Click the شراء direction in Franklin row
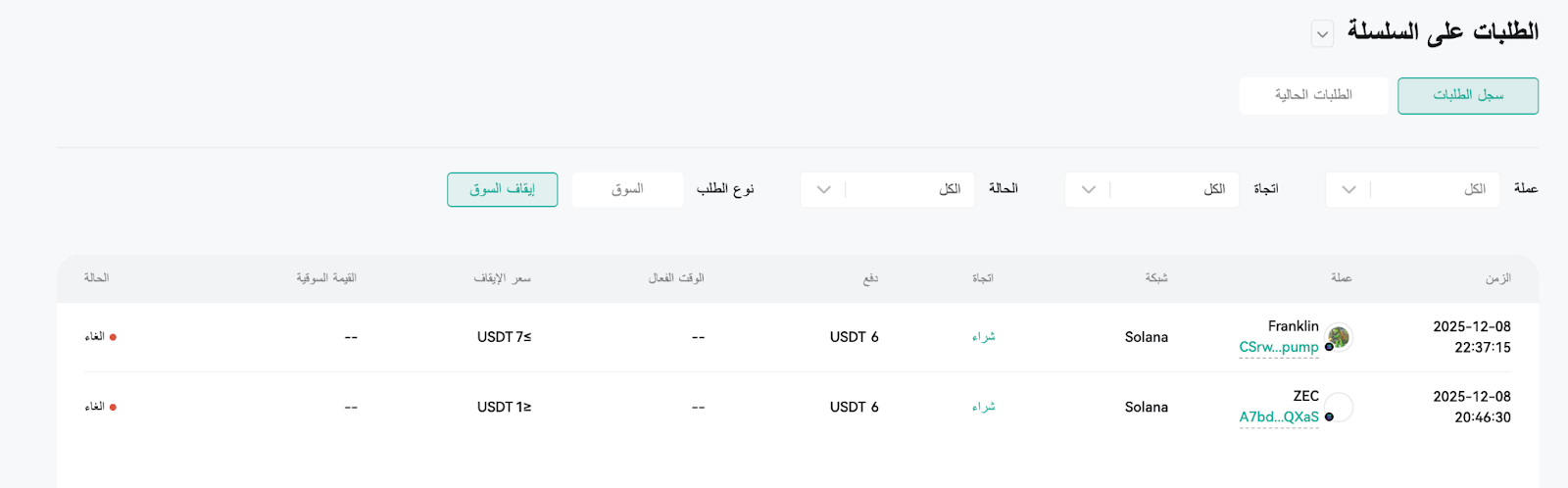 (x=983, y=336)
